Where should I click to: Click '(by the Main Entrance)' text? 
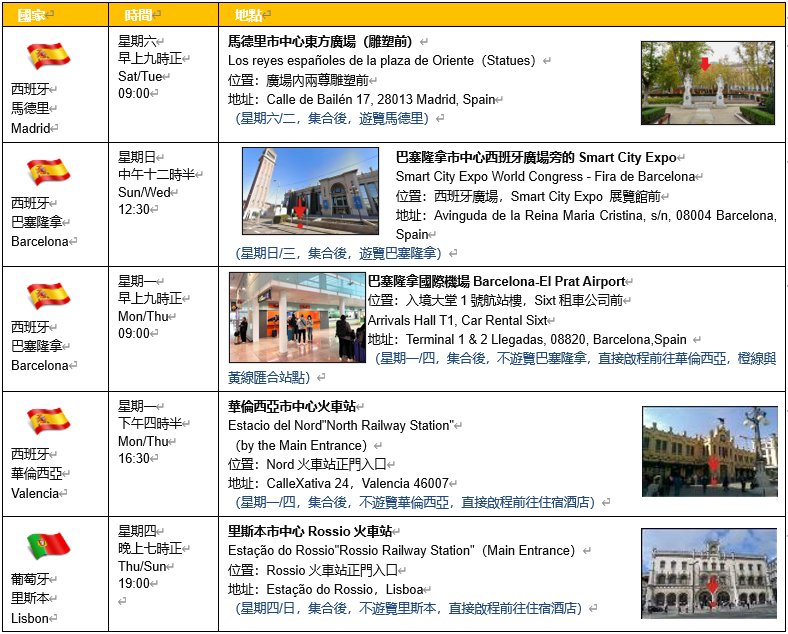tap(301, 446)
